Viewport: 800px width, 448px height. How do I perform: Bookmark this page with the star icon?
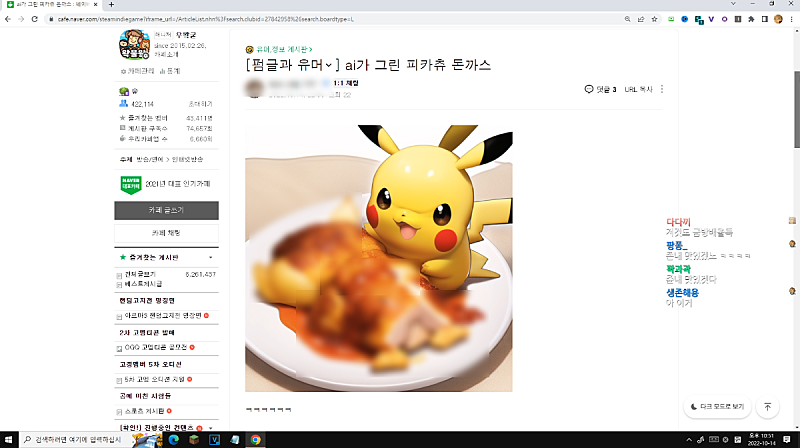(654, 19)
